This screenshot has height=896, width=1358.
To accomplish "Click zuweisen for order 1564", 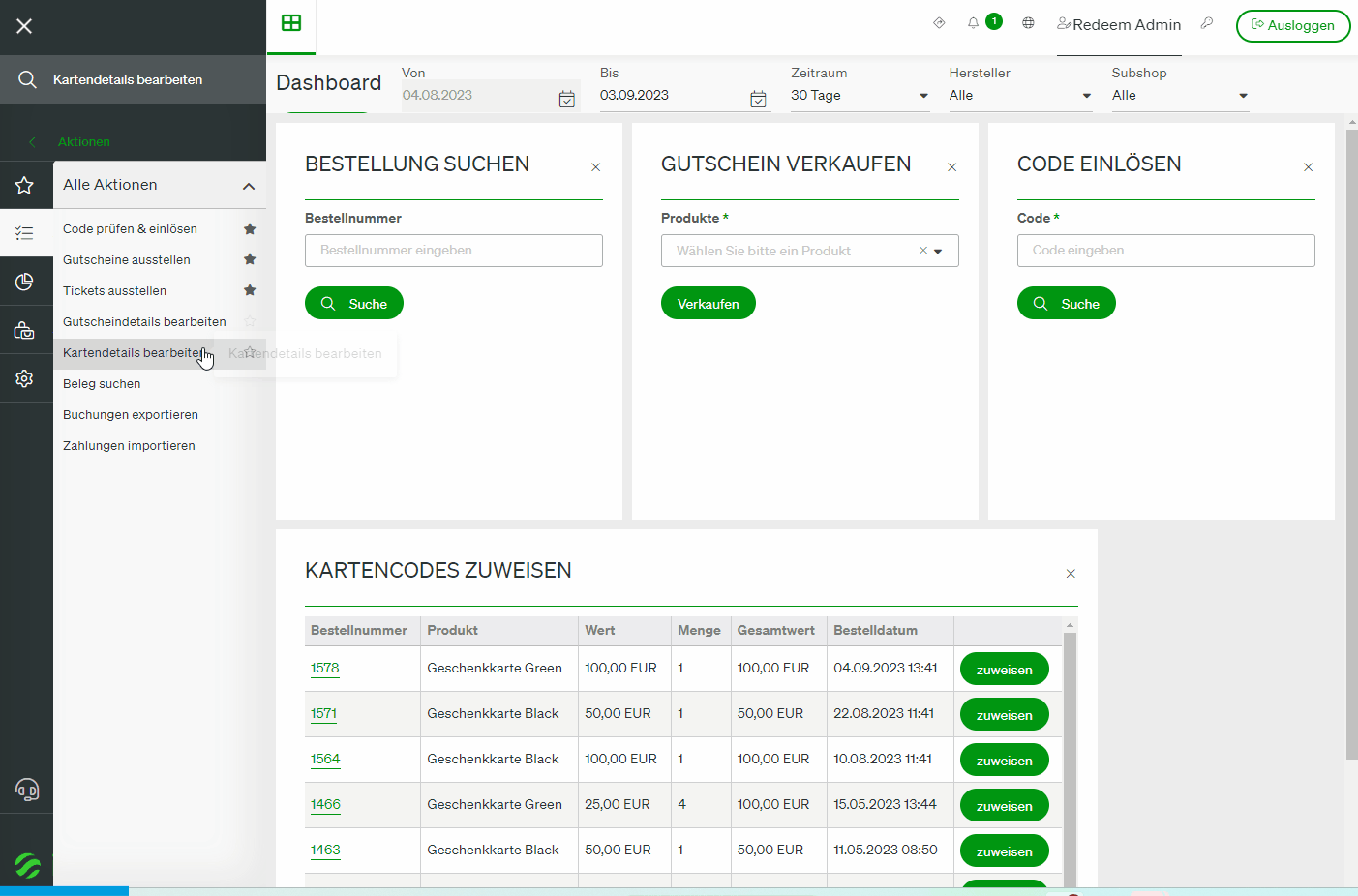I will point(1005,760).
